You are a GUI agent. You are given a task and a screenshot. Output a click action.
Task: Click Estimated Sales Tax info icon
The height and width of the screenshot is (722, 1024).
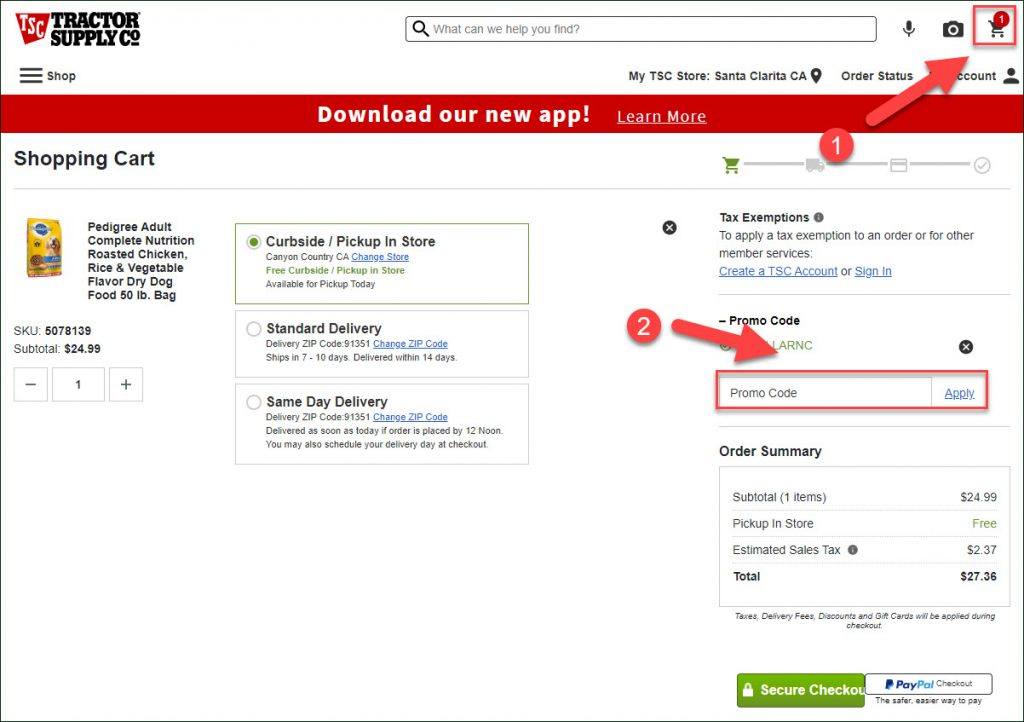(853, 550)
